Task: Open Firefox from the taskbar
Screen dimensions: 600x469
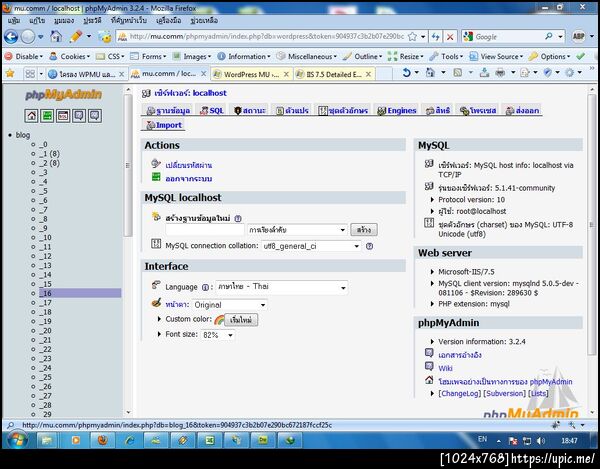Action: tap(102, 440)
